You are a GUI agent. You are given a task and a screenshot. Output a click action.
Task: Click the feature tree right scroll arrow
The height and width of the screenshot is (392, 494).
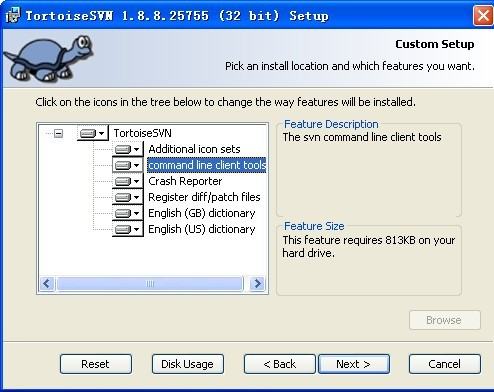(x=257, y=284)
